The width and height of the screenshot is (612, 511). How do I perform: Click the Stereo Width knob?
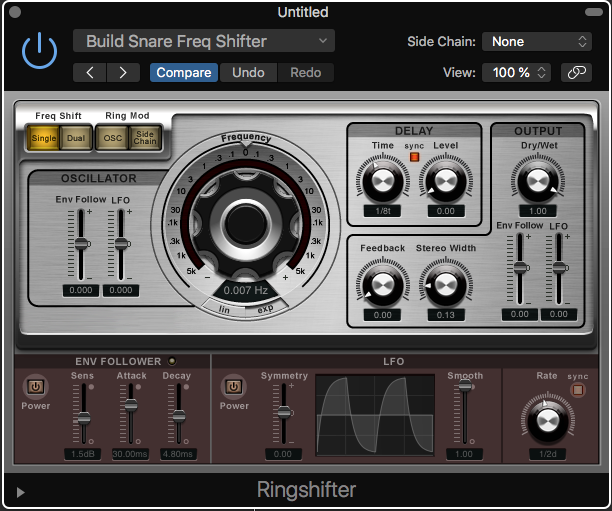(446, 284)
